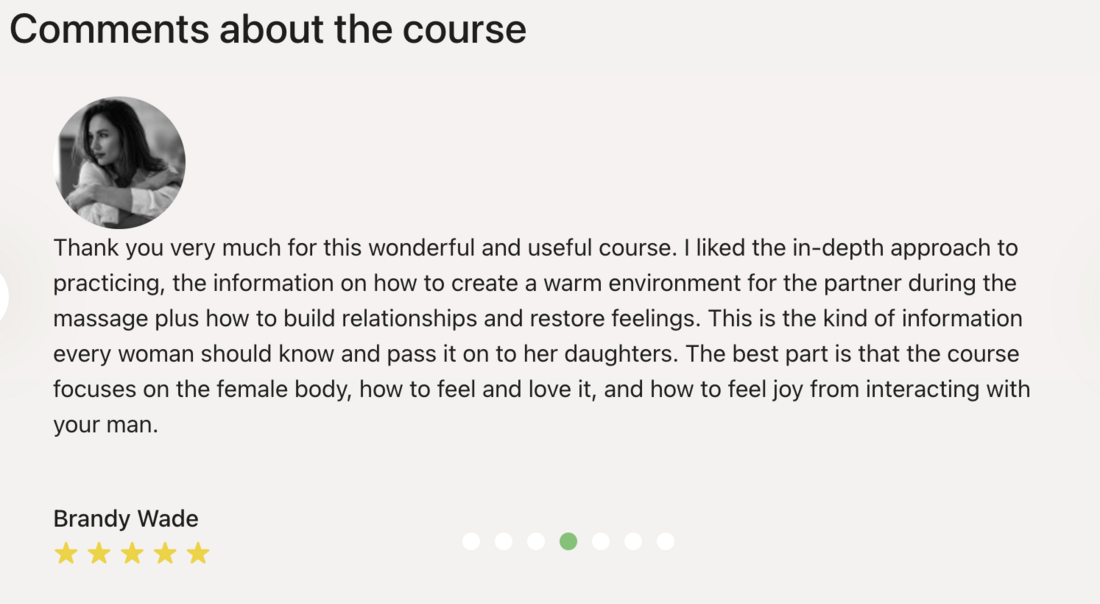This screenshot has width=1100, height=604.
Task: Click the second yellow rating star
Action: 99,553
